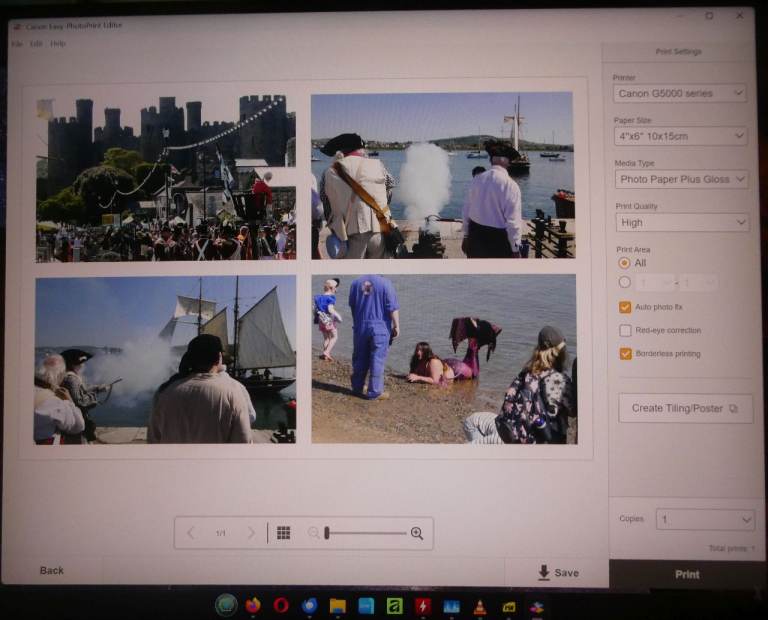This screenshot has height=620, width=768.
Task: Enable Red-eye correction checkbox
Action: pyautogui.click(x=625, y=330)
